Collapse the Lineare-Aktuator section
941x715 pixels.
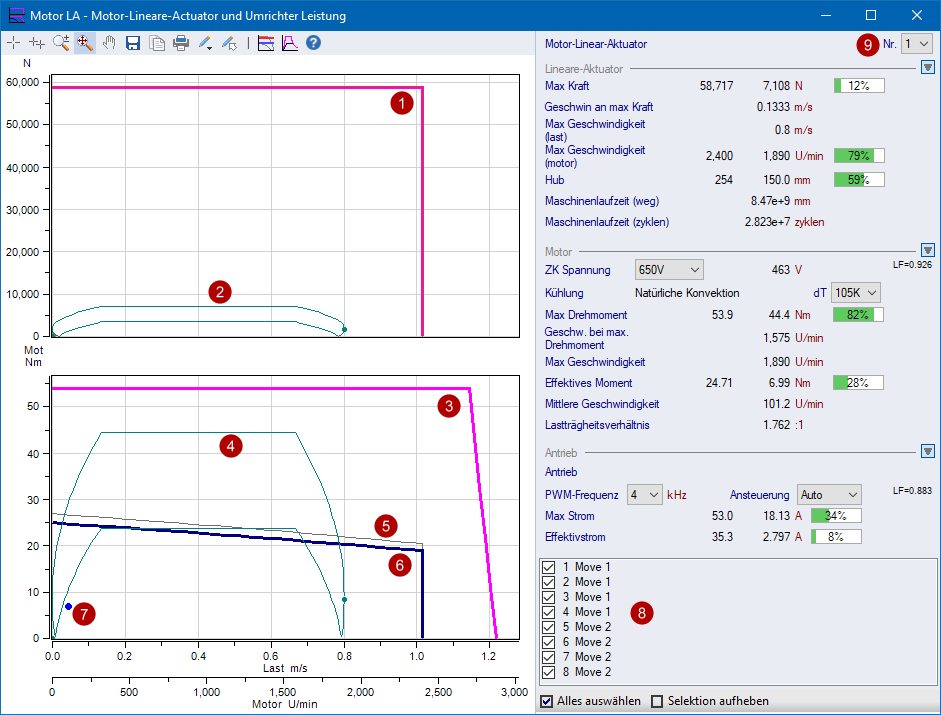(x=927, y=68)
